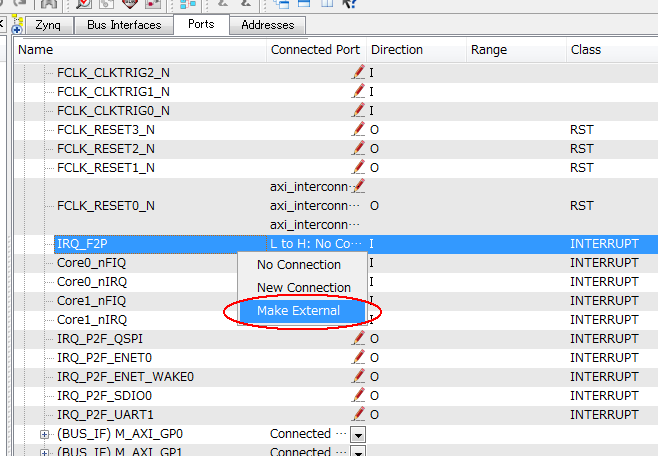Select the Core0_nFIQ port row

(x=92, y=263)
